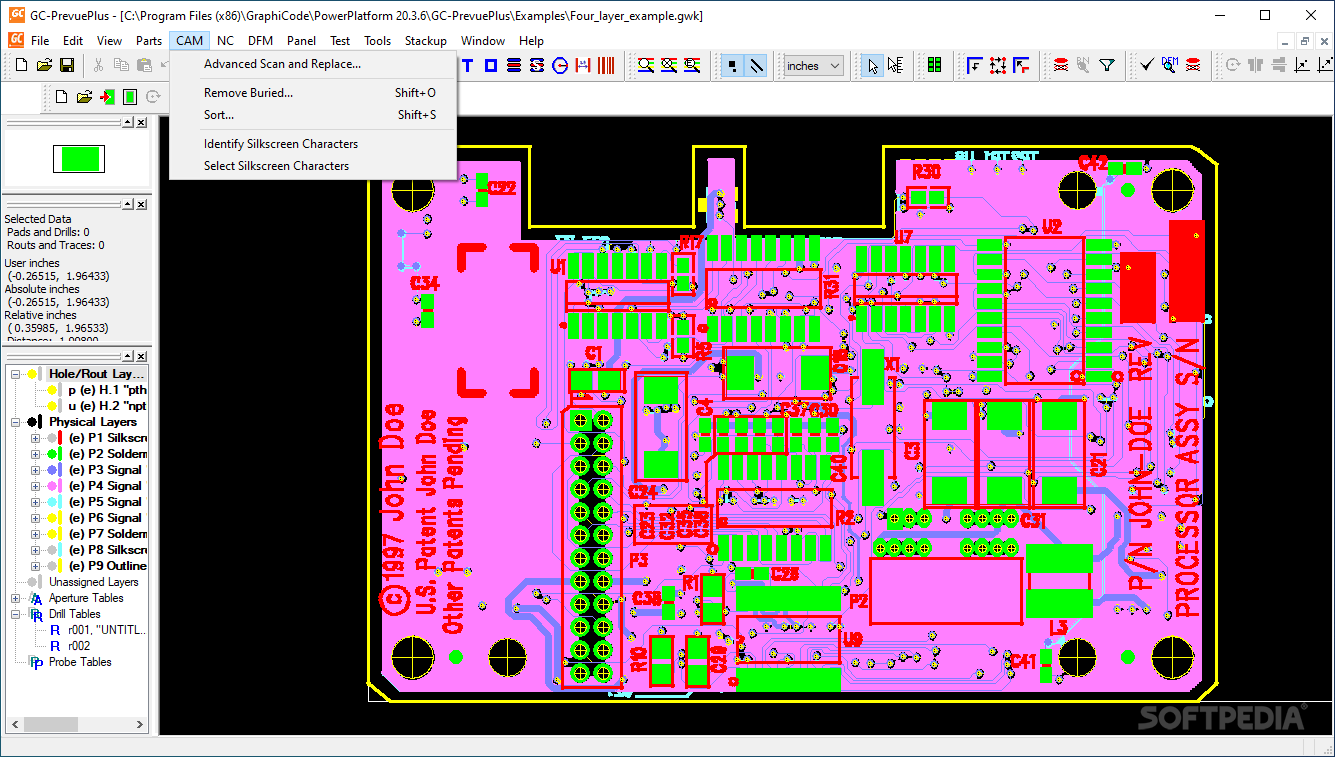Open the DFM menu
This screenshot has height=757, width=1335.
(260, 41)
